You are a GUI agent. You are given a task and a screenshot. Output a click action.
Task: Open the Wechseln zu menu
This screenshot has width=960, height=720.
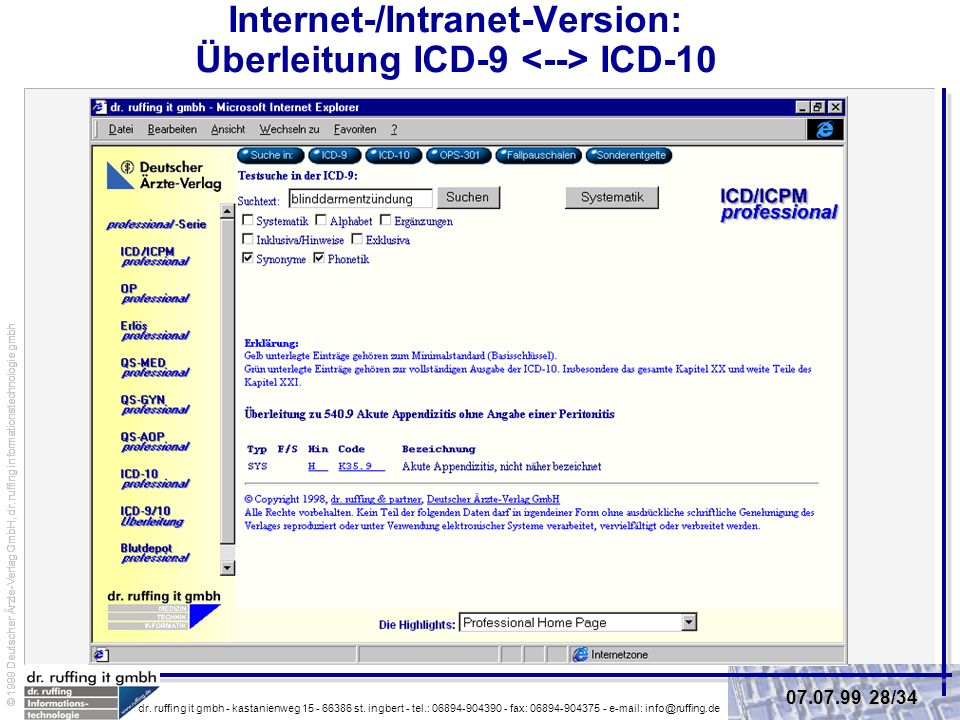coord(289,129)
